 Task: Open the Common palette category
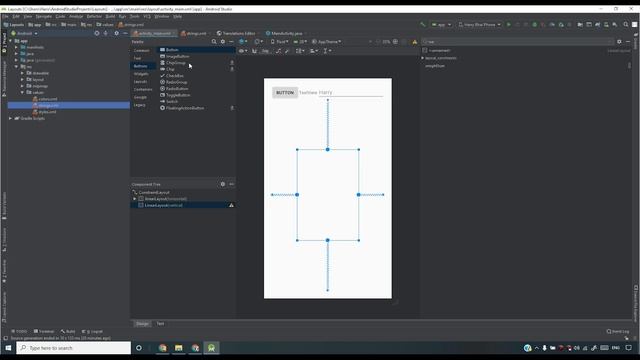(142, 51)
